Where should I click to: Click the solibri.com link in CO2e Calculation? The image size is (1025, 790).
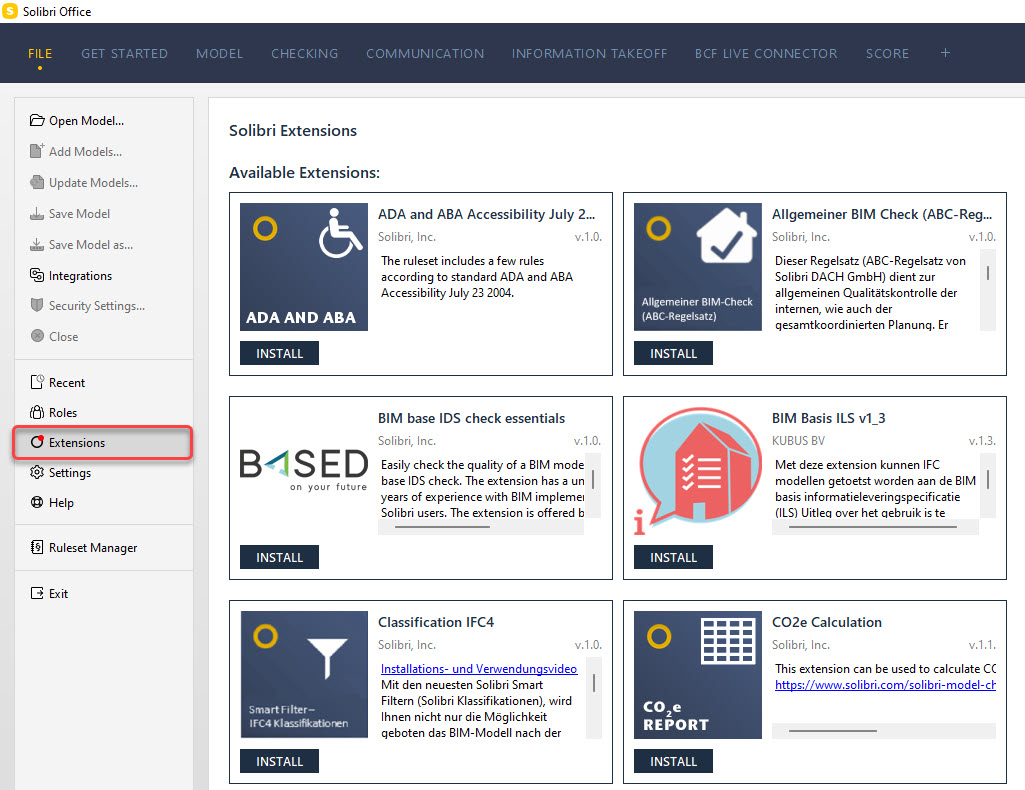[885, 685]
